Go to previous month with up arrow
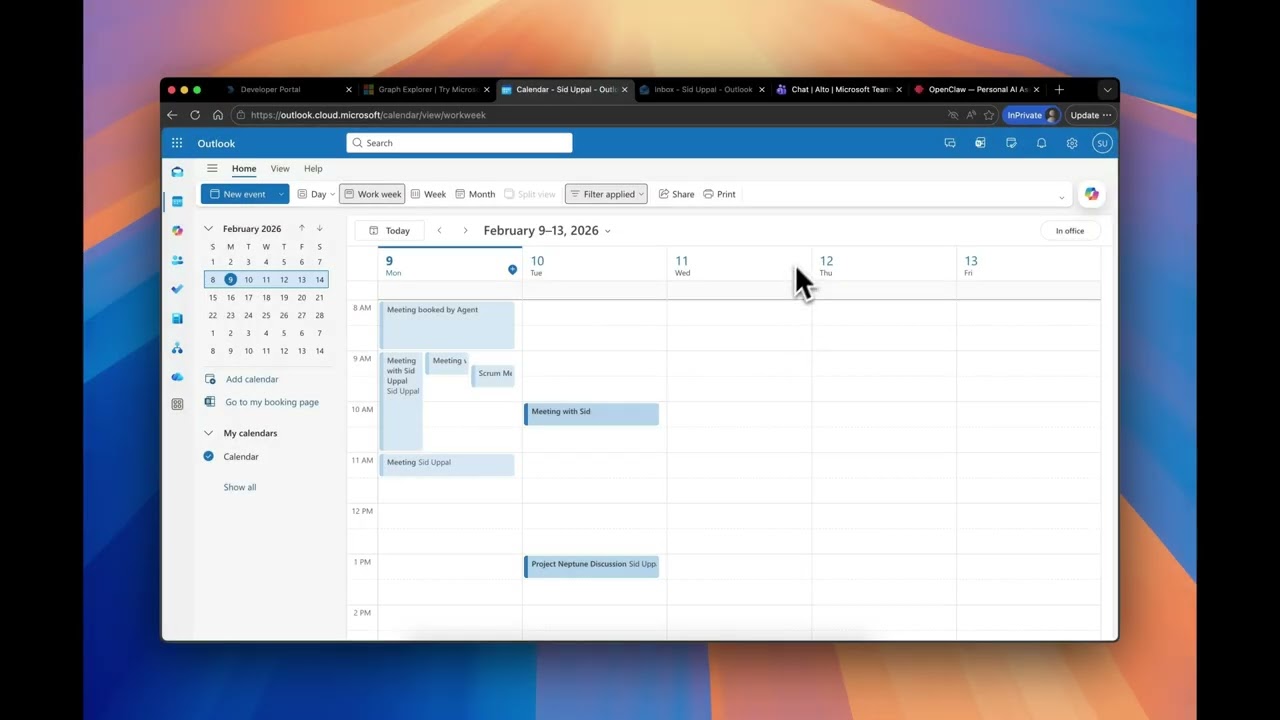Screen dimensions: 1280x720 pos(302,228)
